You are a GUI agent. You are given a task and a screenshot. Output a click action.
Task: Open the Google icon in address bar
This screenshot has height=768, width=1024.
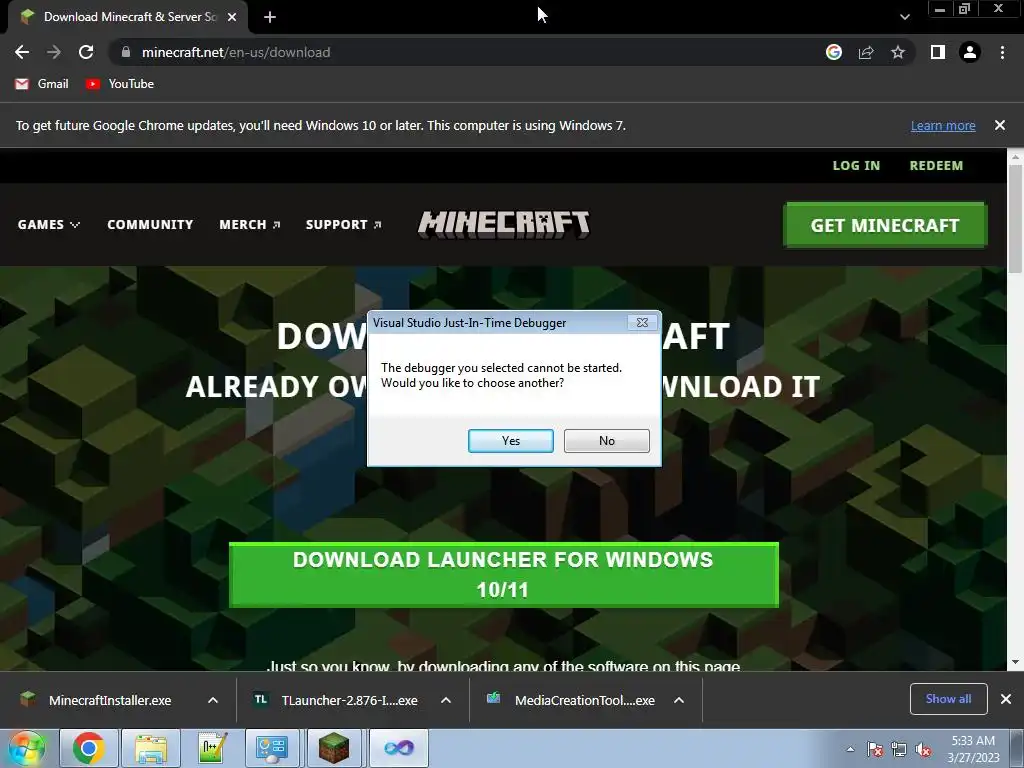833,52
